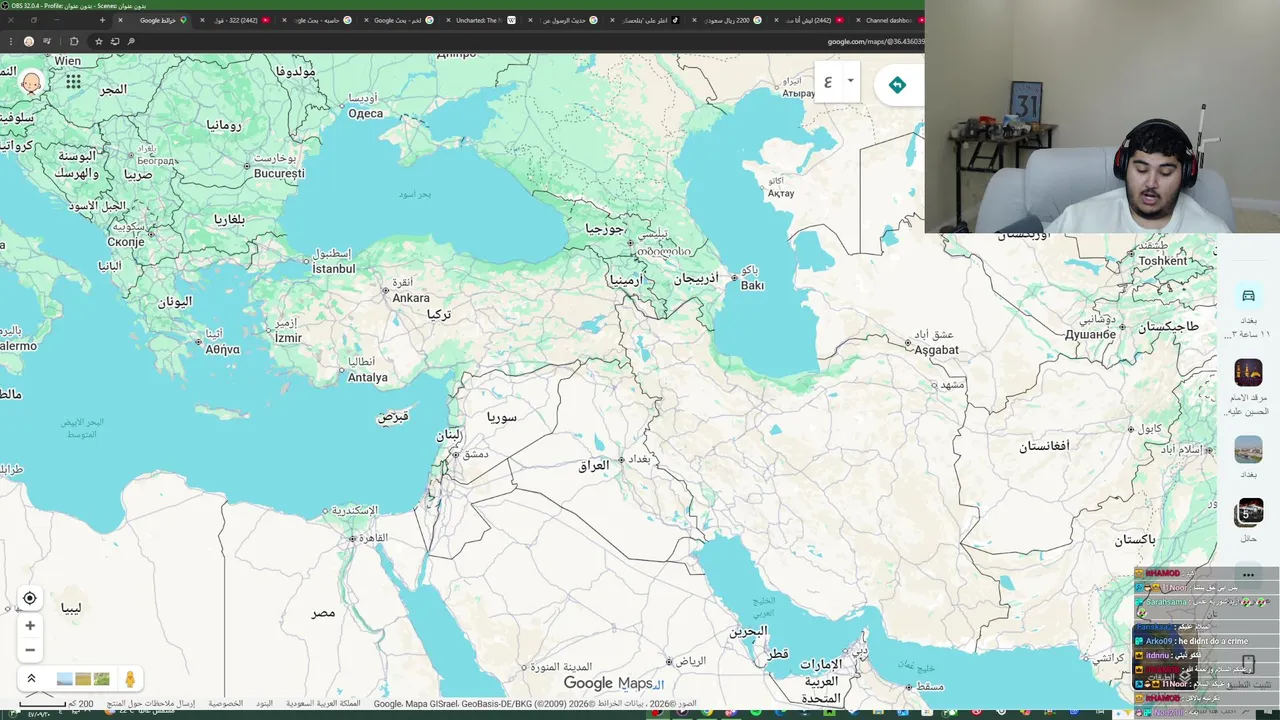The width and height of the screenshot is (1280, 720).
Task: Click the سوريا country label
Action: pyautogui.click(x=502, y=416)
